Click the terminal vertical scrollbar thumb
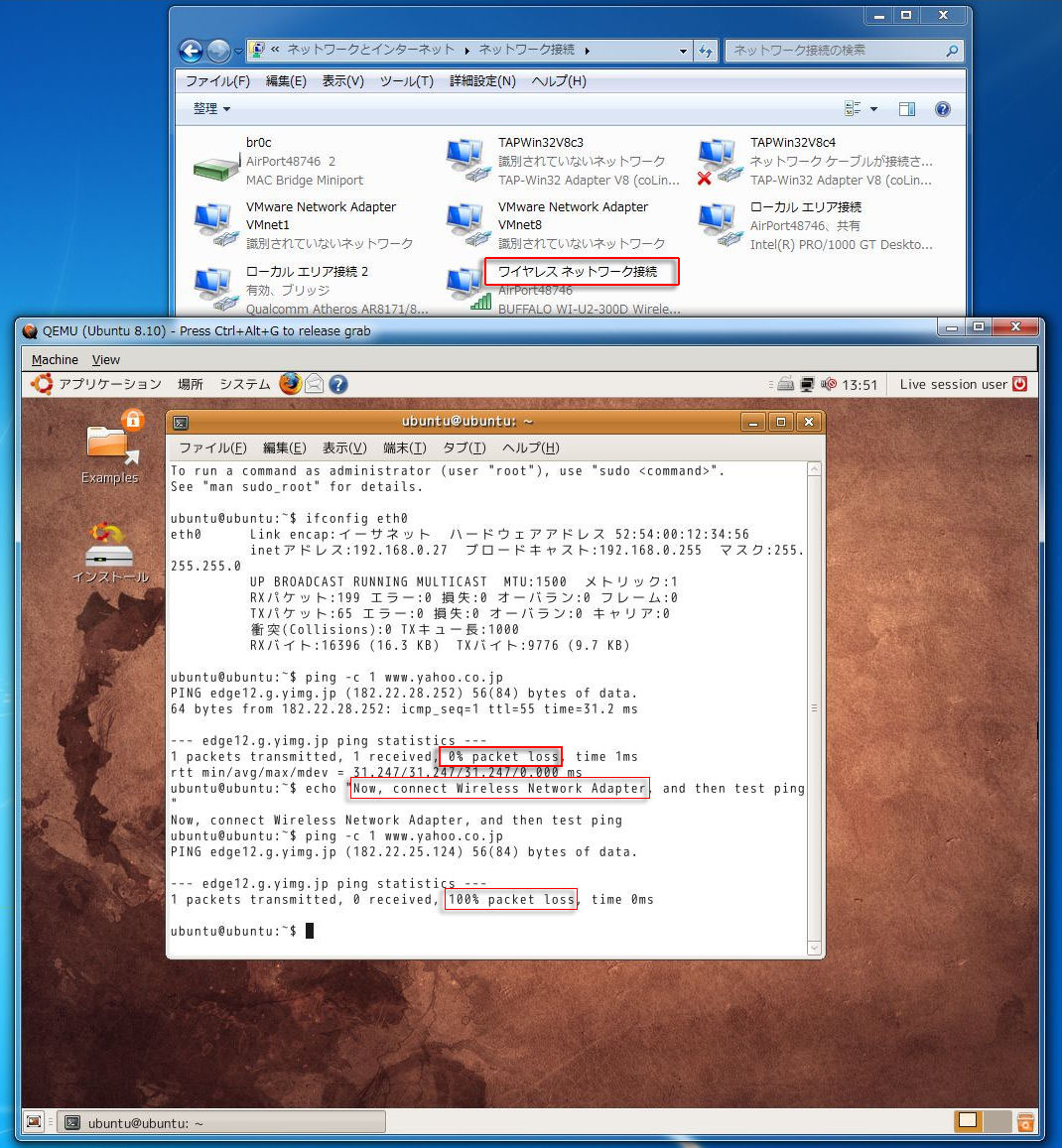 click(814, 708)
